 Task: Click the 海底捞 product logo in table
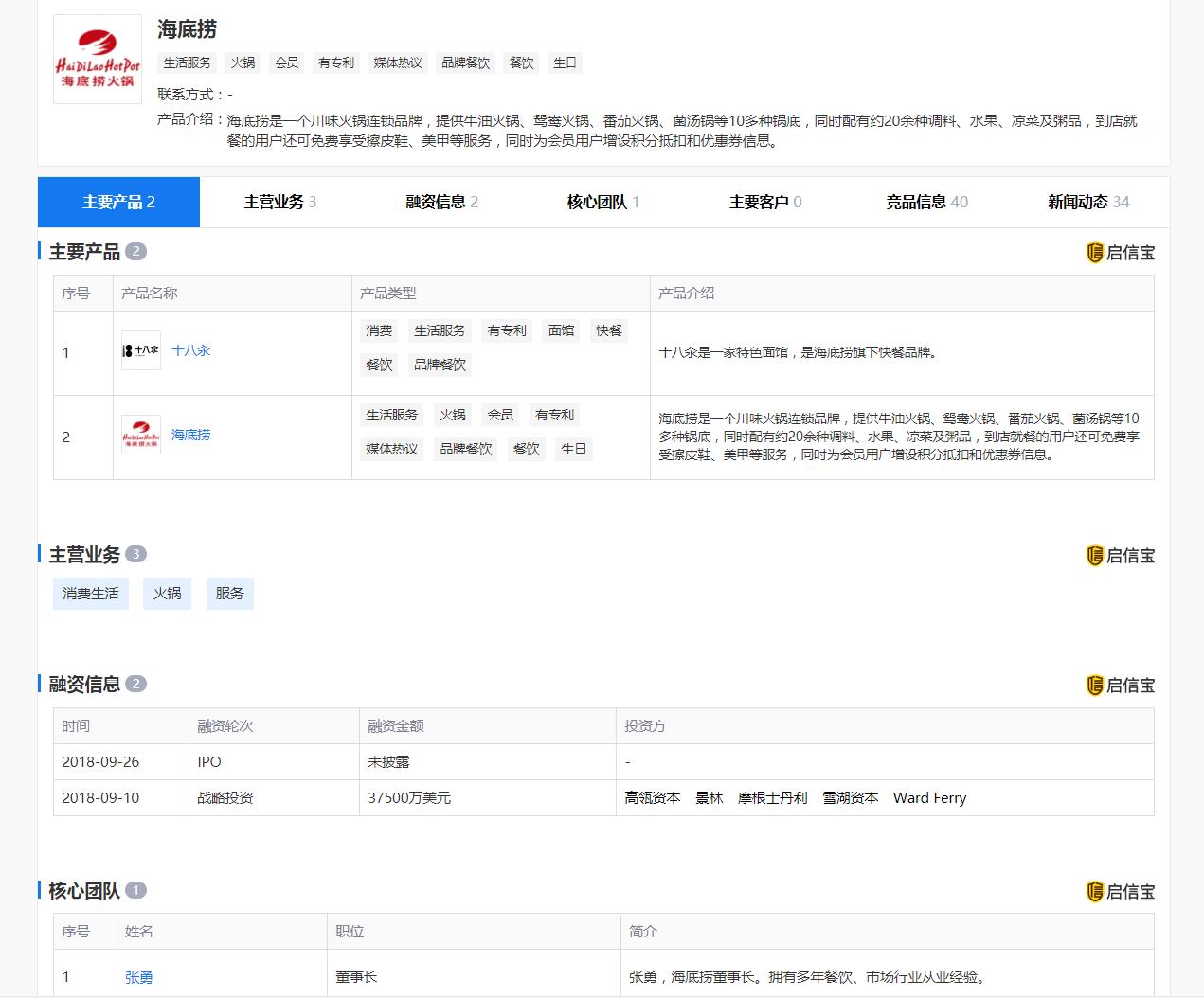[x=141, y=436]
